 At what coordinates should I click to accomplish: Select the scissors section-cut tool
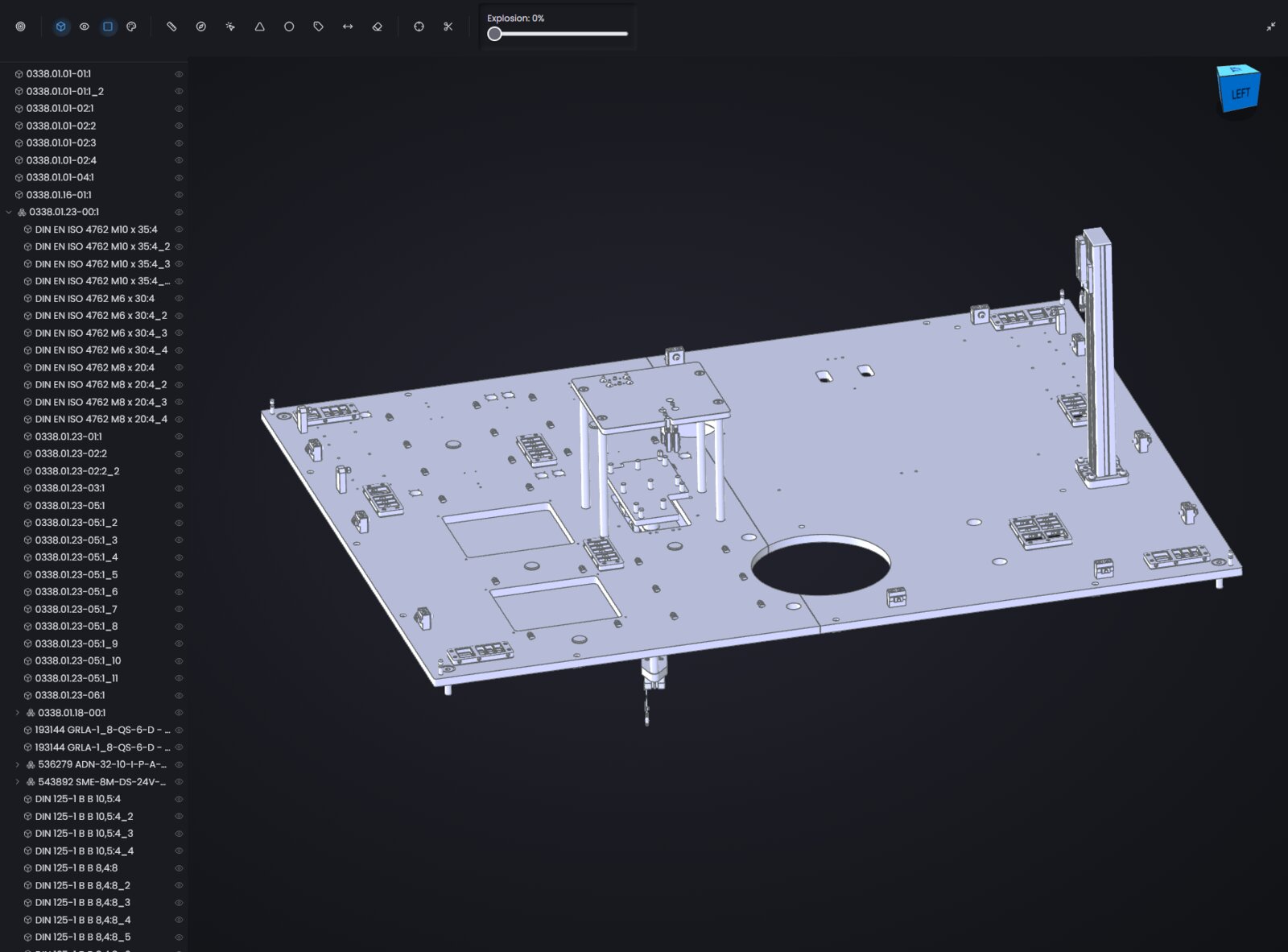pos(448,27)
